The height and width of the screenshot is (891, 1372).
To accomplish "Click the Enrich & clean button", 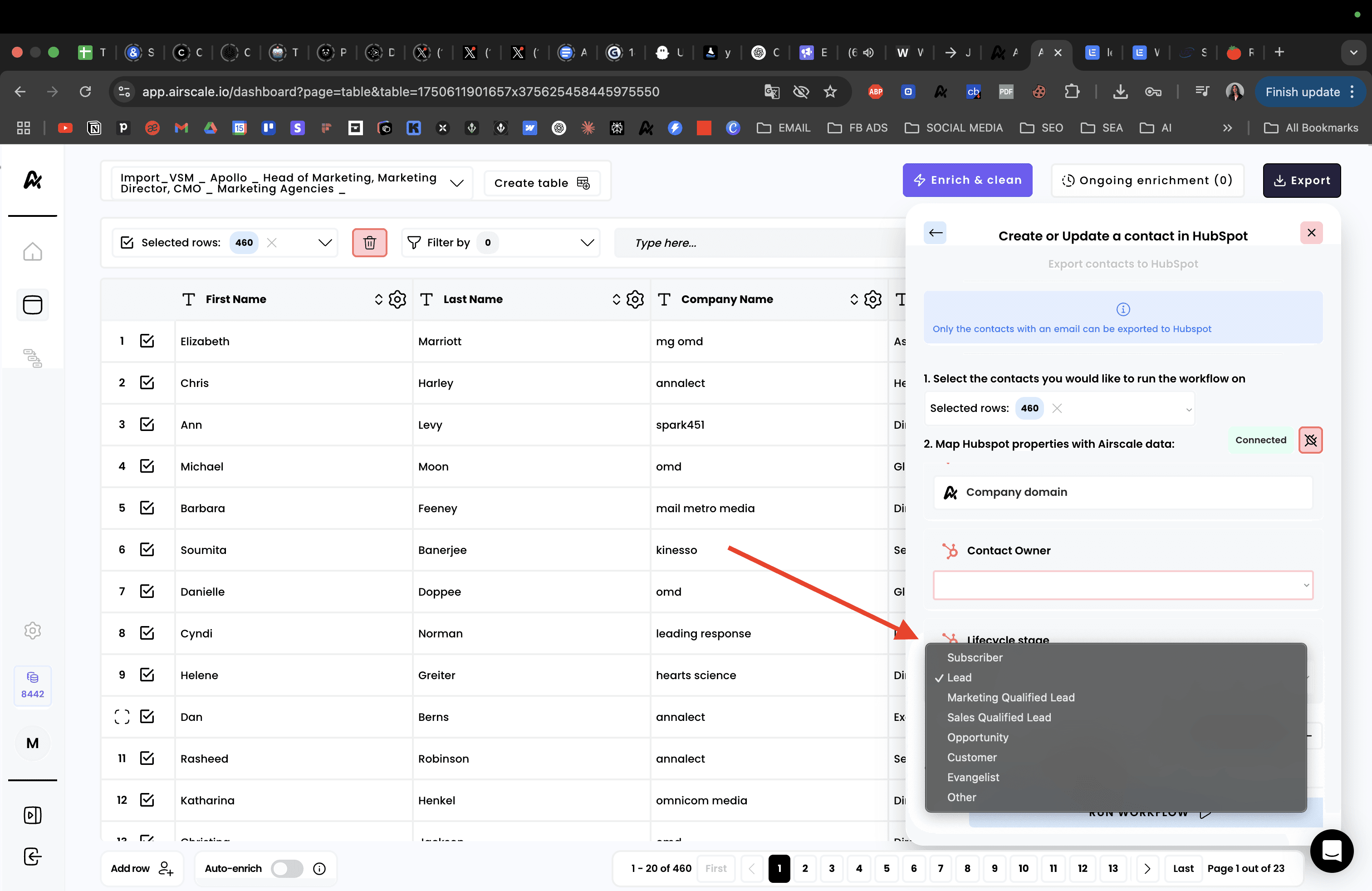I will pyautogui.click(x=967, y=181).
